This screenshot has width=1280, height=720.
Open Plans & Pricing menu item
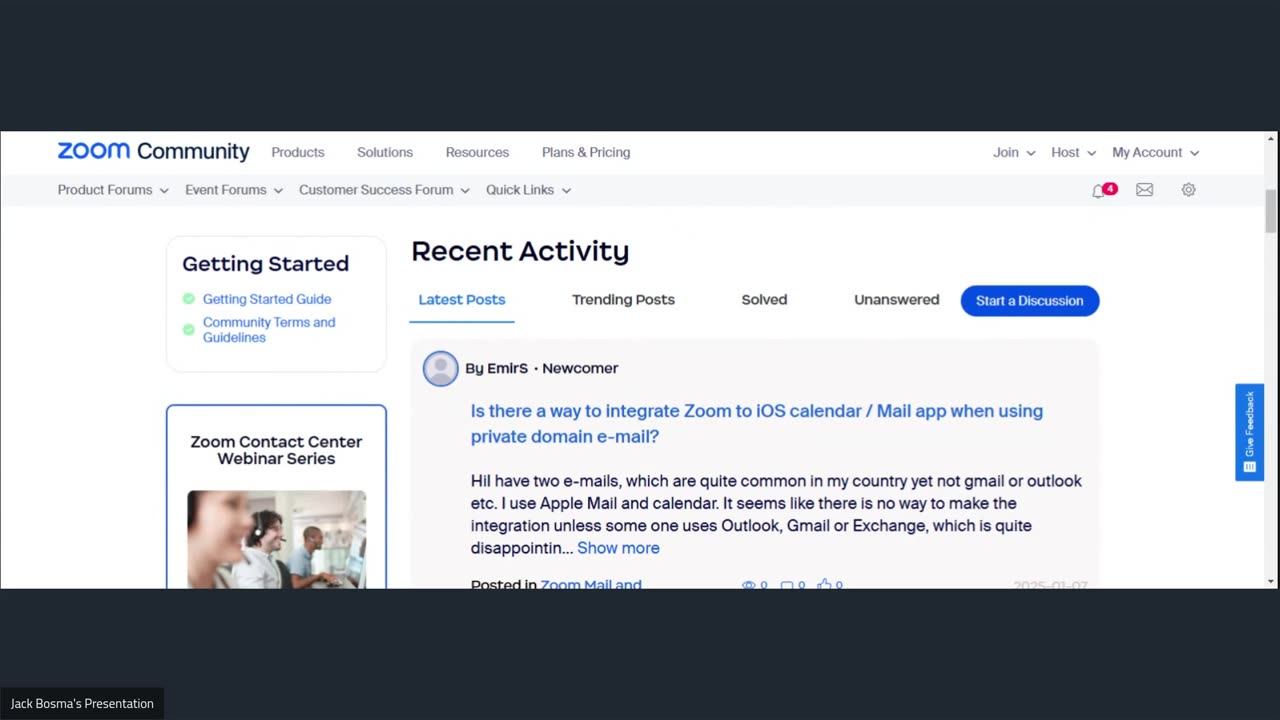(586, 153)
